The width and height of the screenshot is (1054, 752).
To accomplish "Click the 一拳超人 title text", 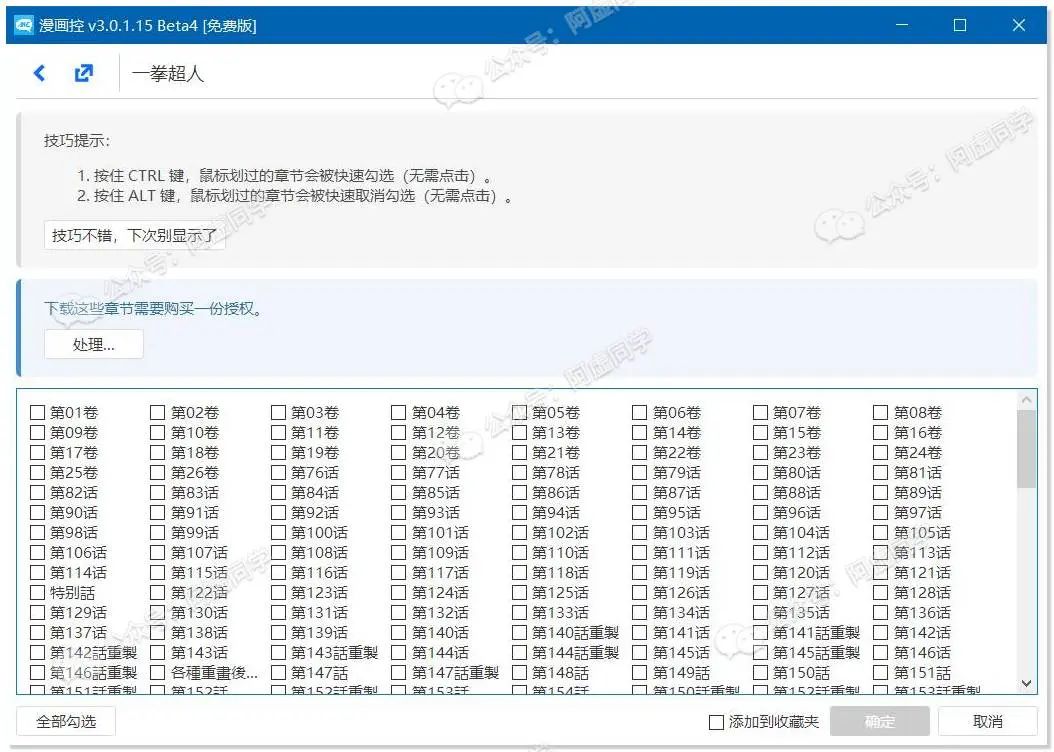I will click(168, 73).
